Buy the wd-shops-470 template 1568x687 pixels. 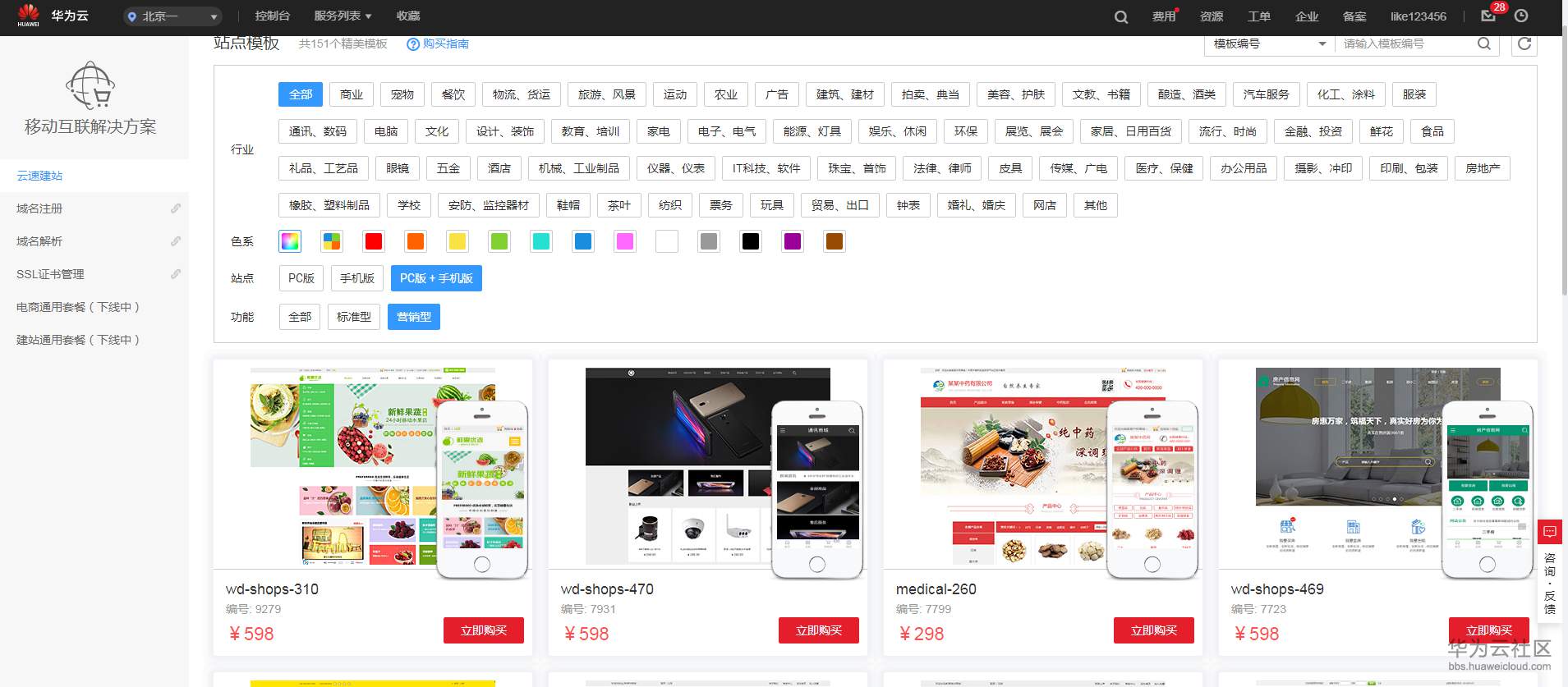point(819,630)
